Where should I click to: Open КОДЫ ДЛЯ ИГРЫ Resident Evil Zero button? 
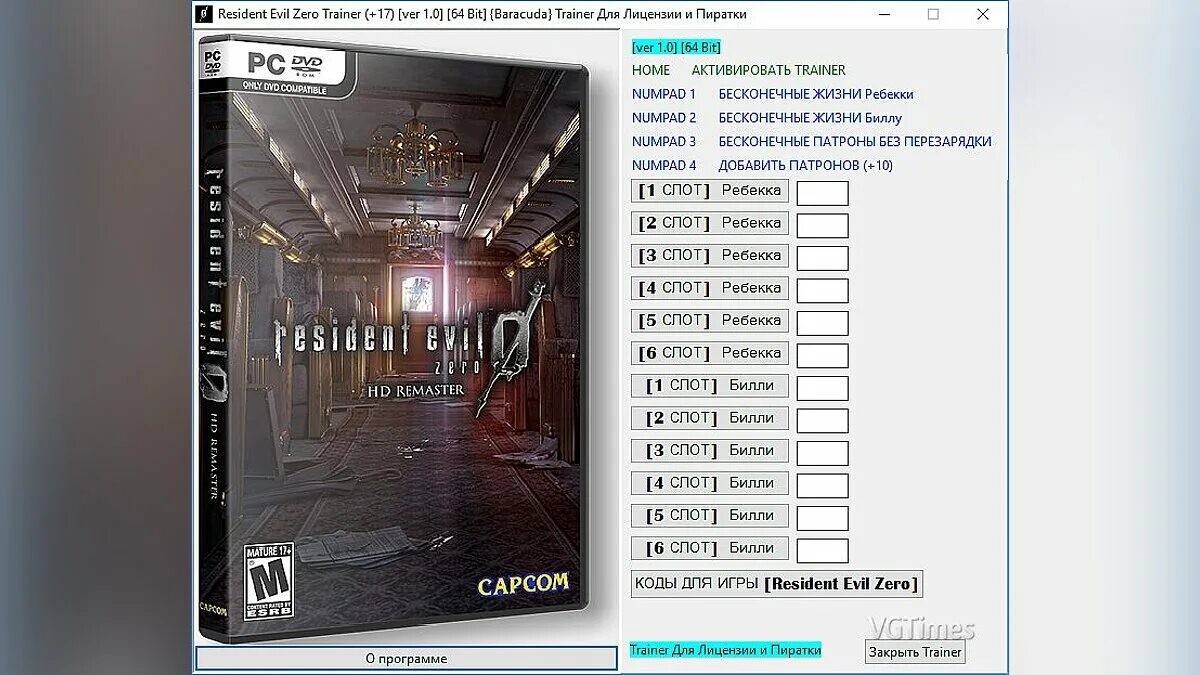pos(776,584)
